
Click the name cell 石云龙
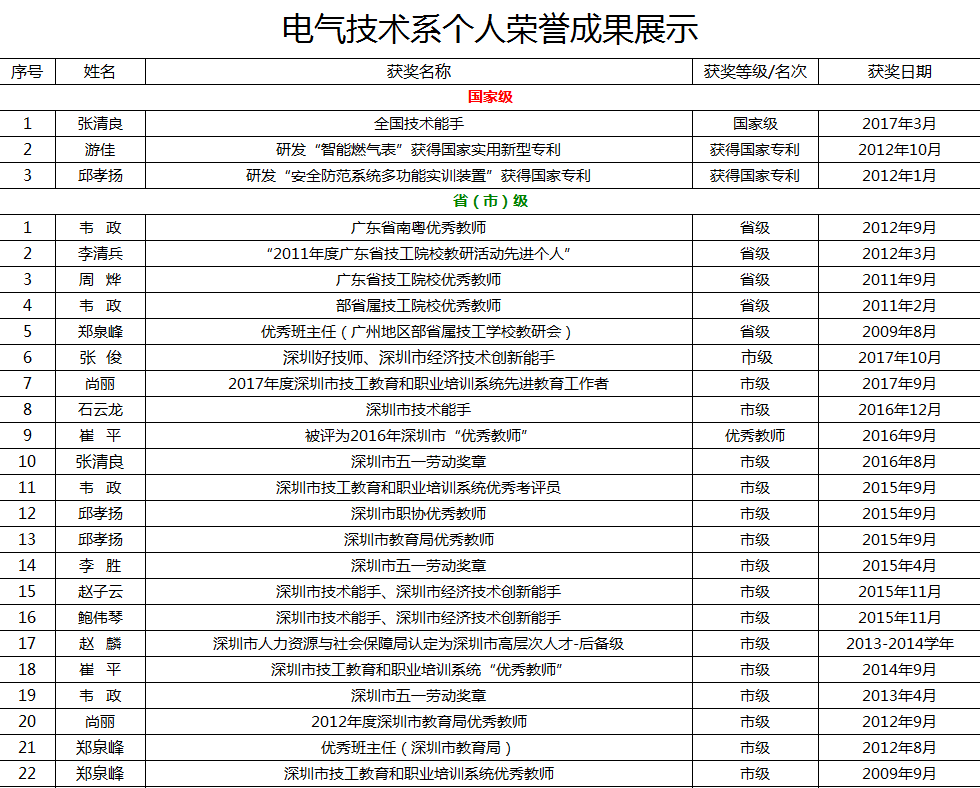point(100,410)
